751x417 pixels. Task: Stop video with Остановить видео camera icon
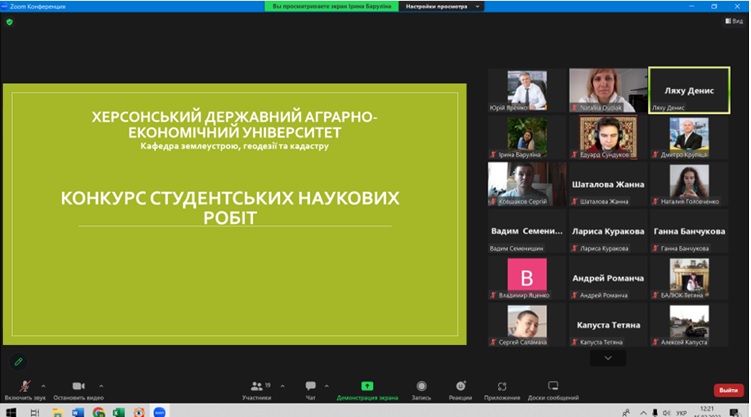79,386
